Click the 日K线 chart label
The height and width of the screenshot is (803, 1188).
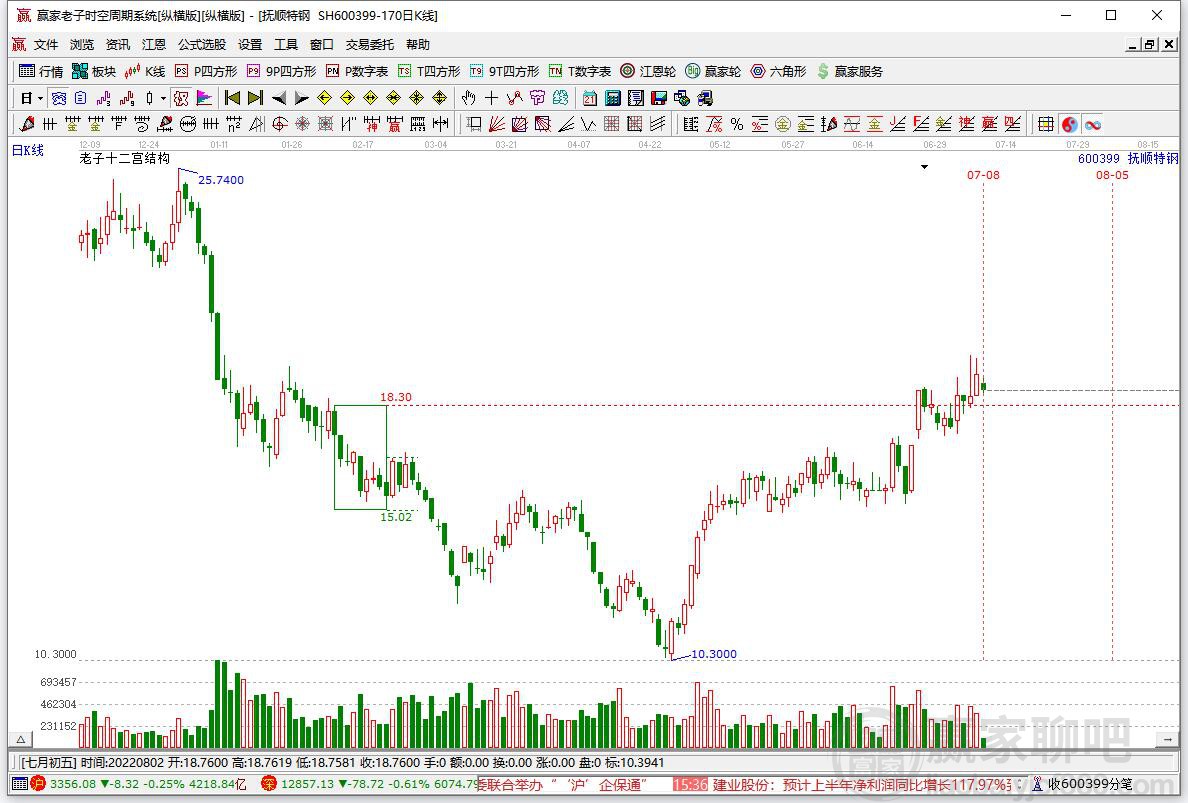28,150
